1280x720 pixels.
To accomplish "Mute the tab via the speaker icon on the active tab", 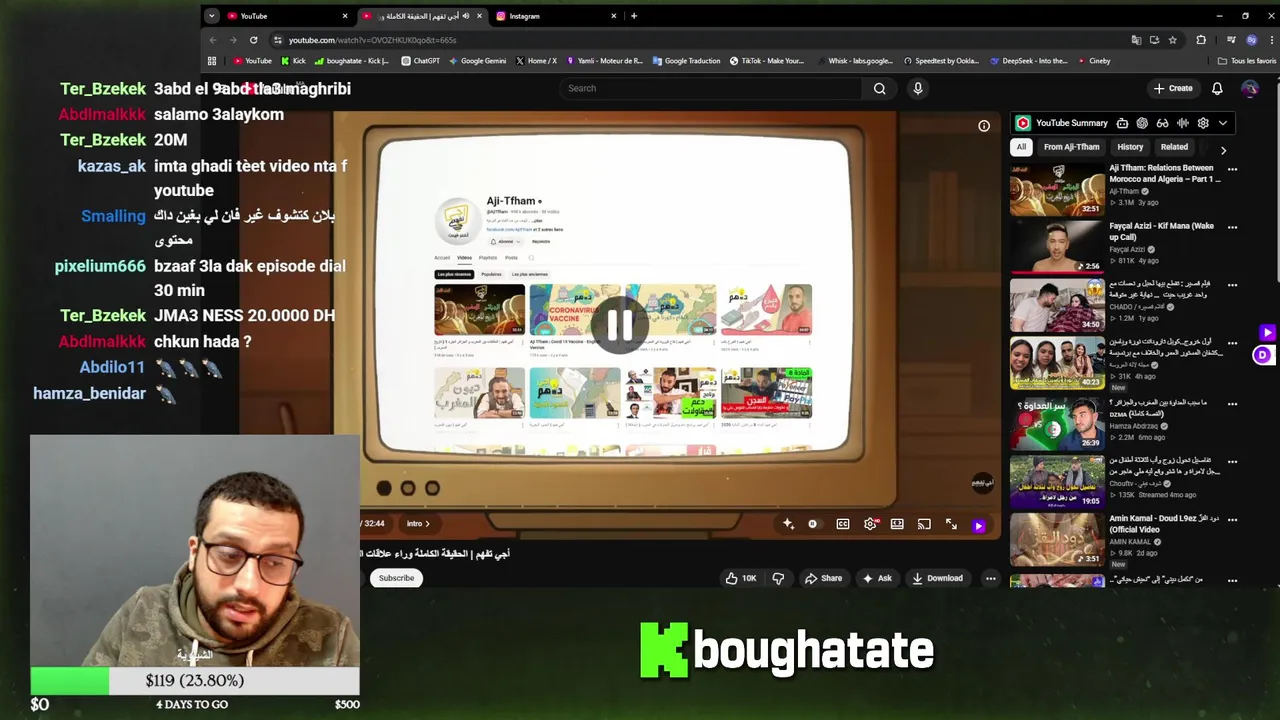I will point(465,16).
